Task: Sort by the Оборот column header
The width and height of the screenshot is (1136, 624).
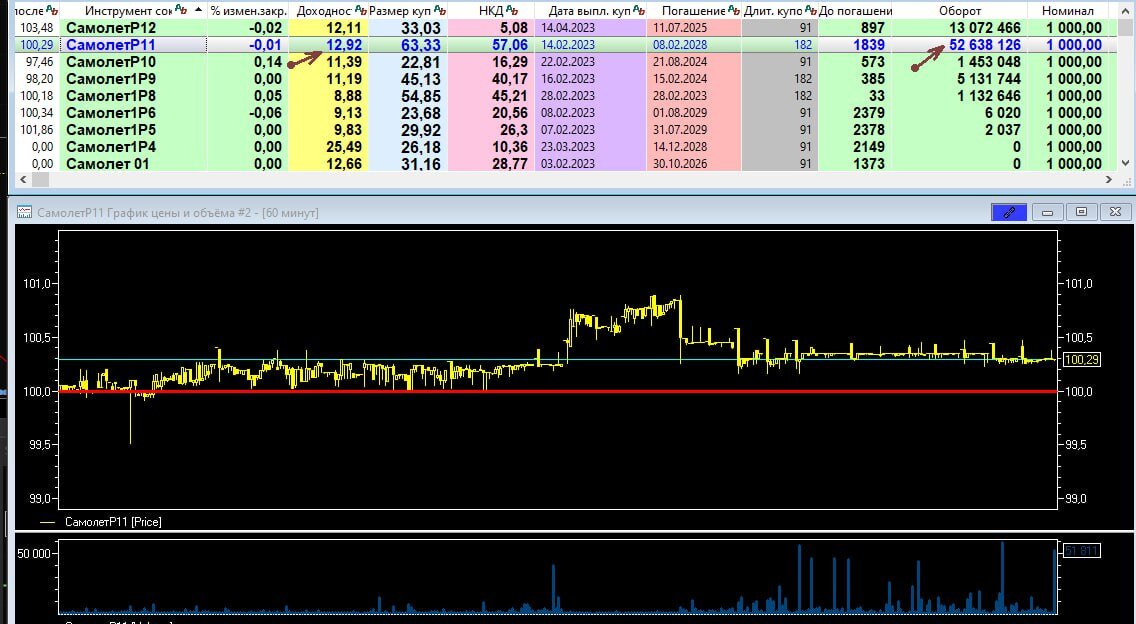Action: tap(960, 11)
